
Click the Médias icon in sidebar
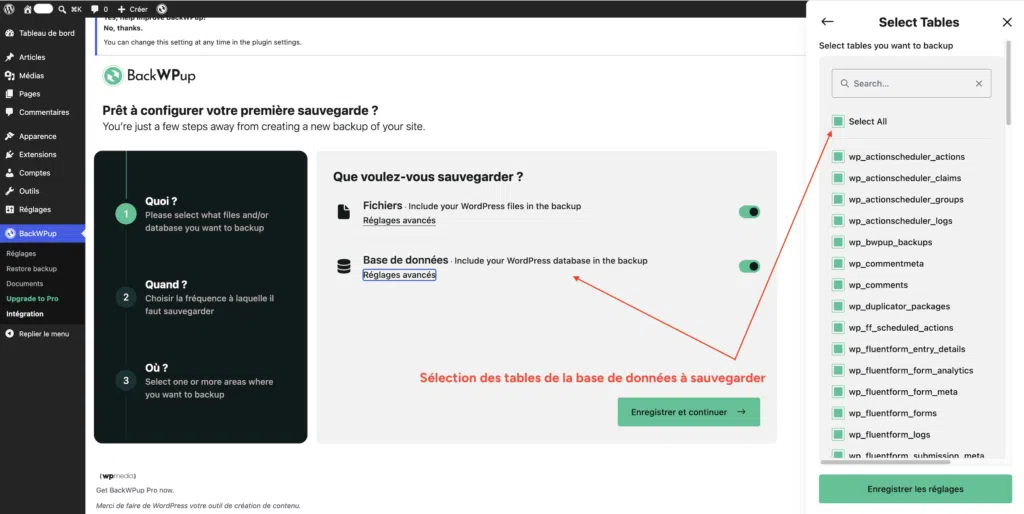point(9,76)
